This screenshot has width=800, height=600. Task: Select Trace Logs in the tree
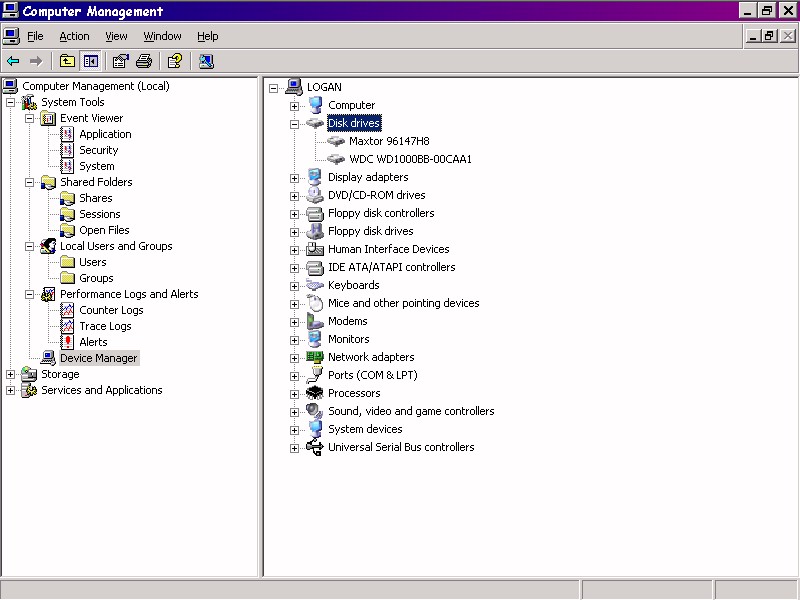pos(105,326)
